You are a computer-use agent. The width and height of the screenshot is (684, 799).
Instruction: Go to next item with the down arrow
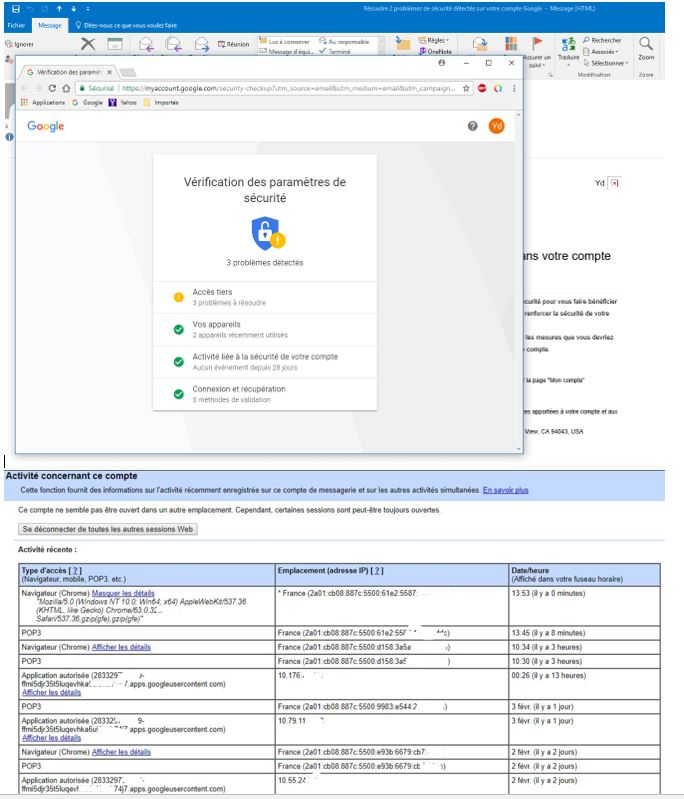(73, 9)
